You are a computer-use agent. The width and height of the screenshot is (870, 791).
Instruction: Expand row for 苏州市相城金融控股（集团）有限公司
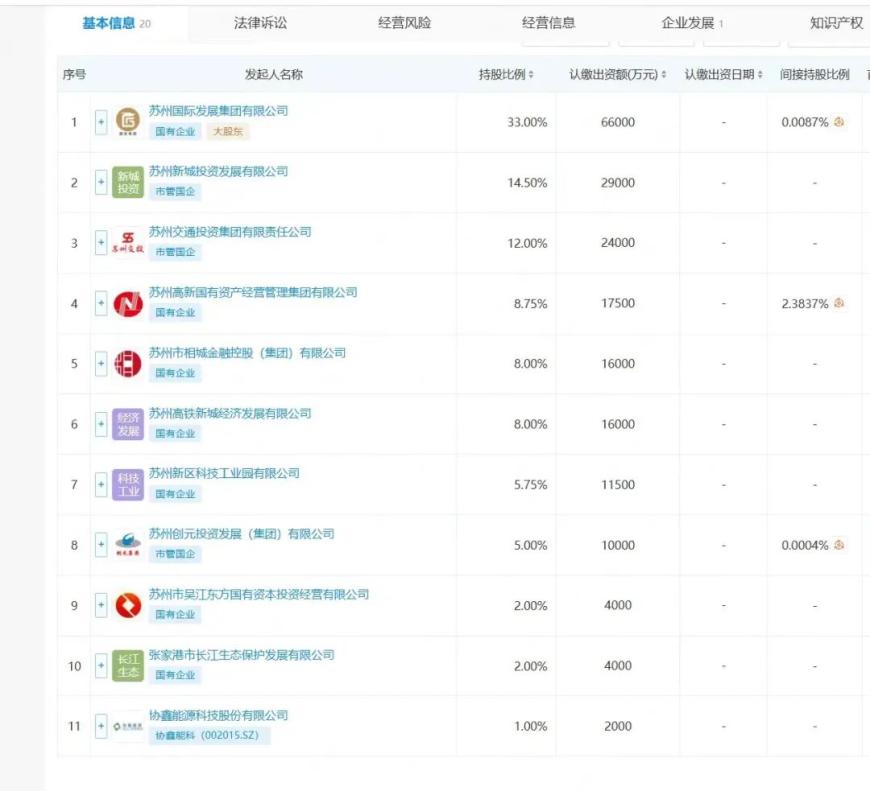[x=101, y=364]
